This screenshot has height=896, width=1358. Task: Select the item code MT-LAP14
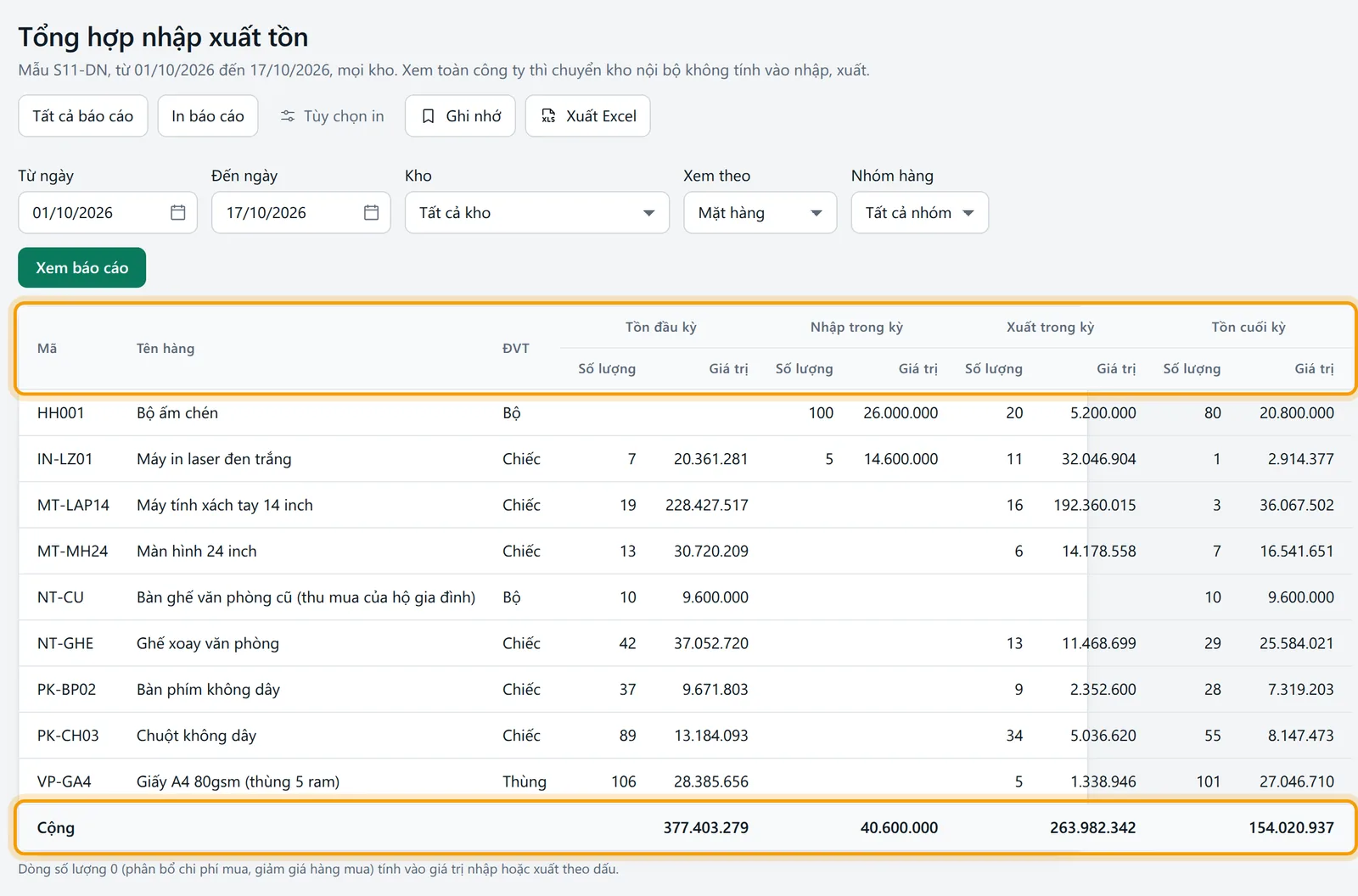[73, 505]
